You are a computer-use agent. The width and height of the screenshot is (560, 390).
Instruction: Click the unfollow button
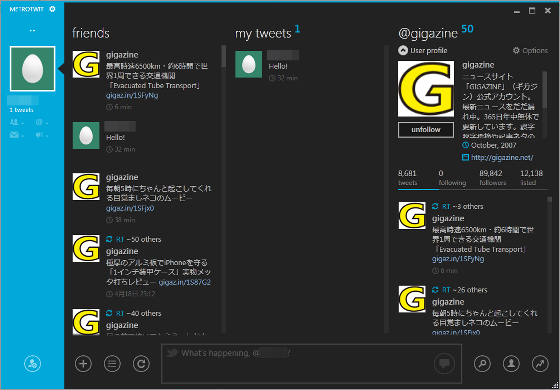click(x=426, y=130)
